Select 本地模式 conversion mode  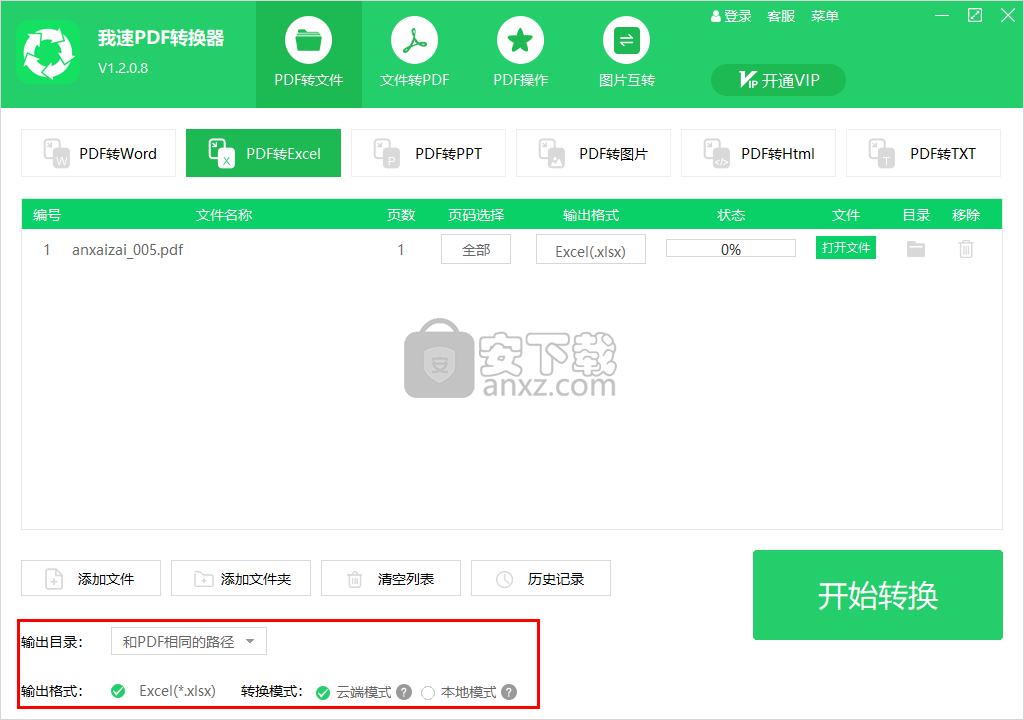pos(428,693)
